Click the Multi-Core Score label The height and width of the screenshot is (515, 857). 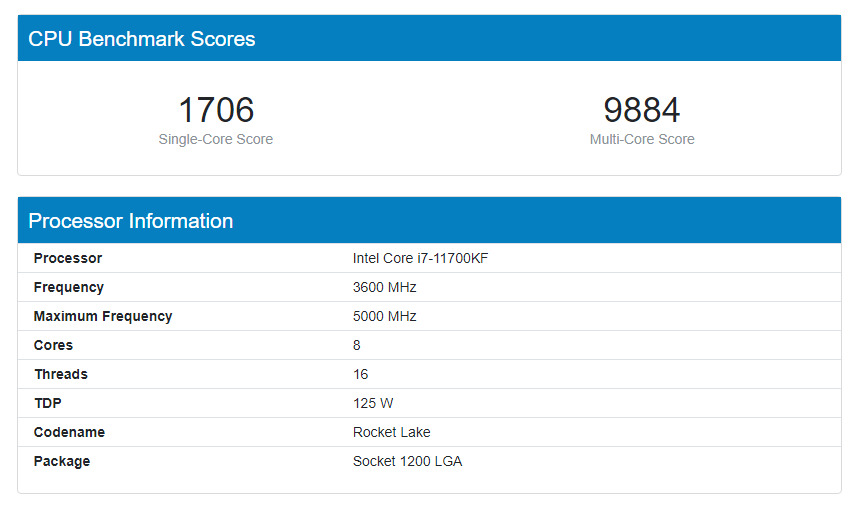coord(642,139)
